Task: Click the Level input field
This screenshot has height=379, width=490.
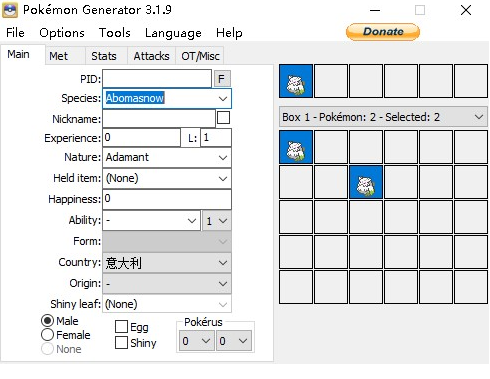Action: 216,138
